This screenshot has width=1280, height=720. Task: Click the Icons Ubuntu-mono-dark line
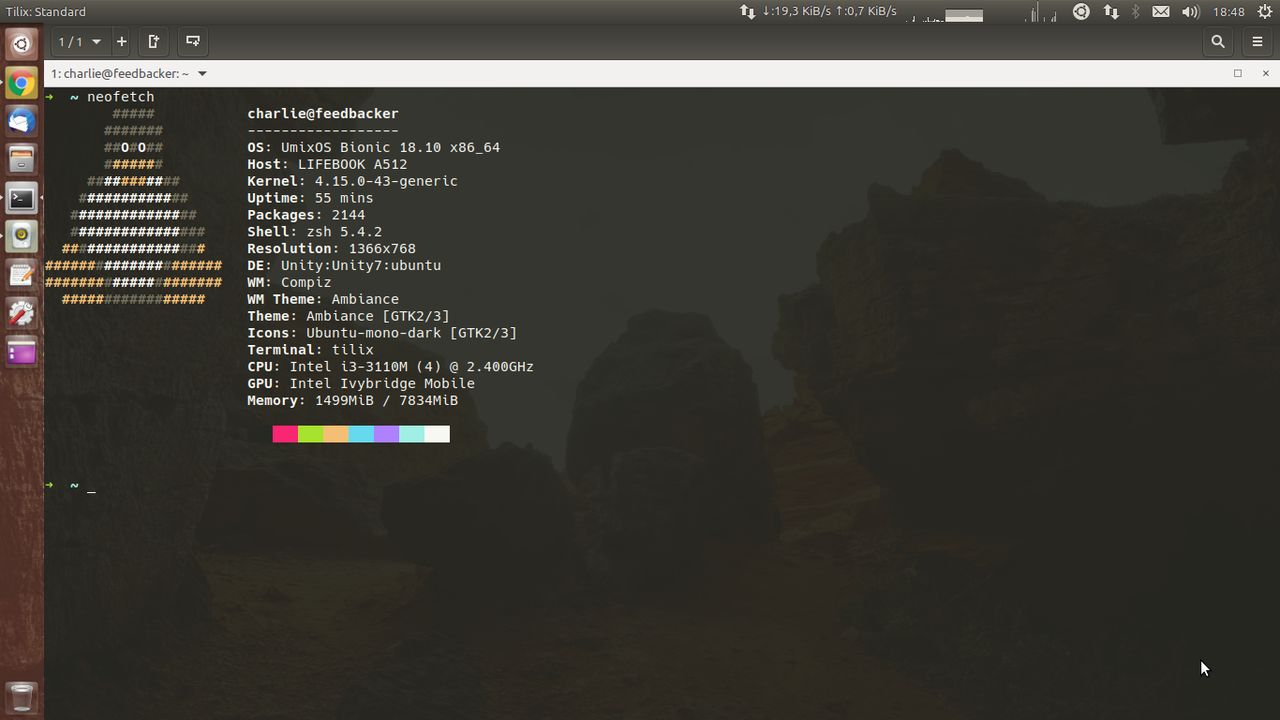point(382,333)
